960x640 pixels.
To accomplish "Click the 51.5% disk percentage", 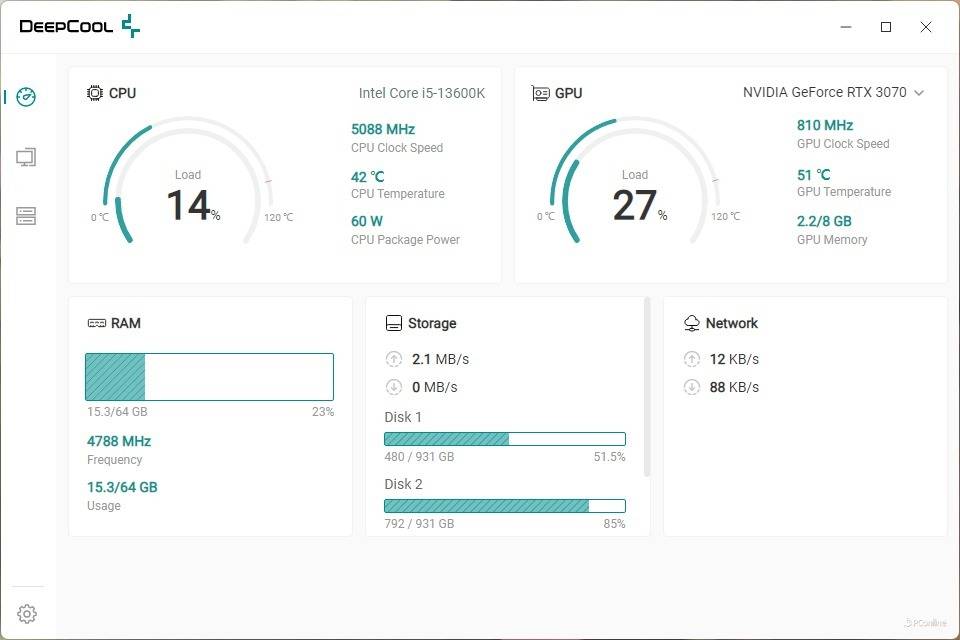I will point(610,457).
